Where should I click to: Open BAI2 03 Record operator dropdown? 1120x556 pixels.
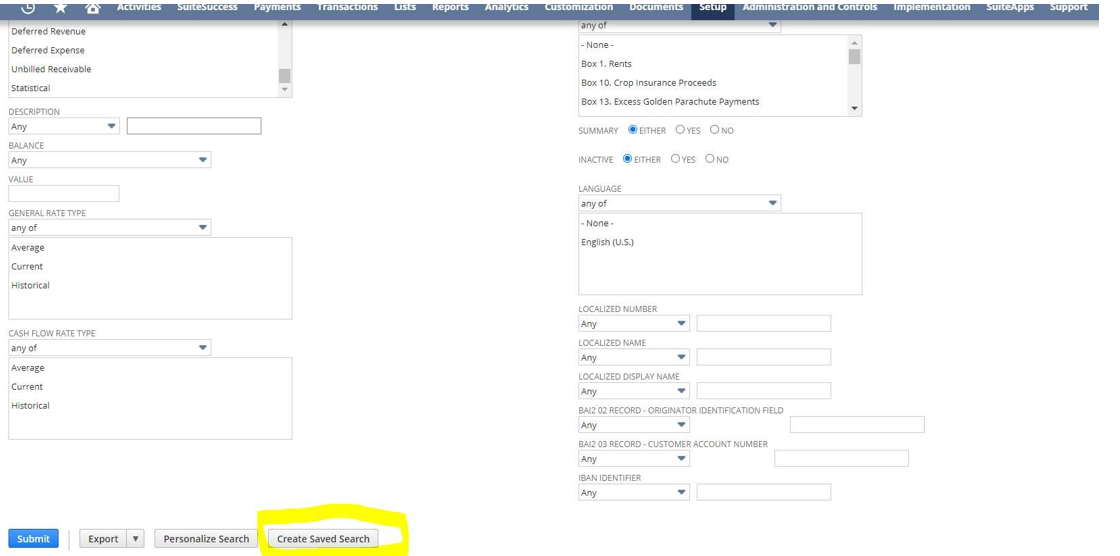click(634, 458)
